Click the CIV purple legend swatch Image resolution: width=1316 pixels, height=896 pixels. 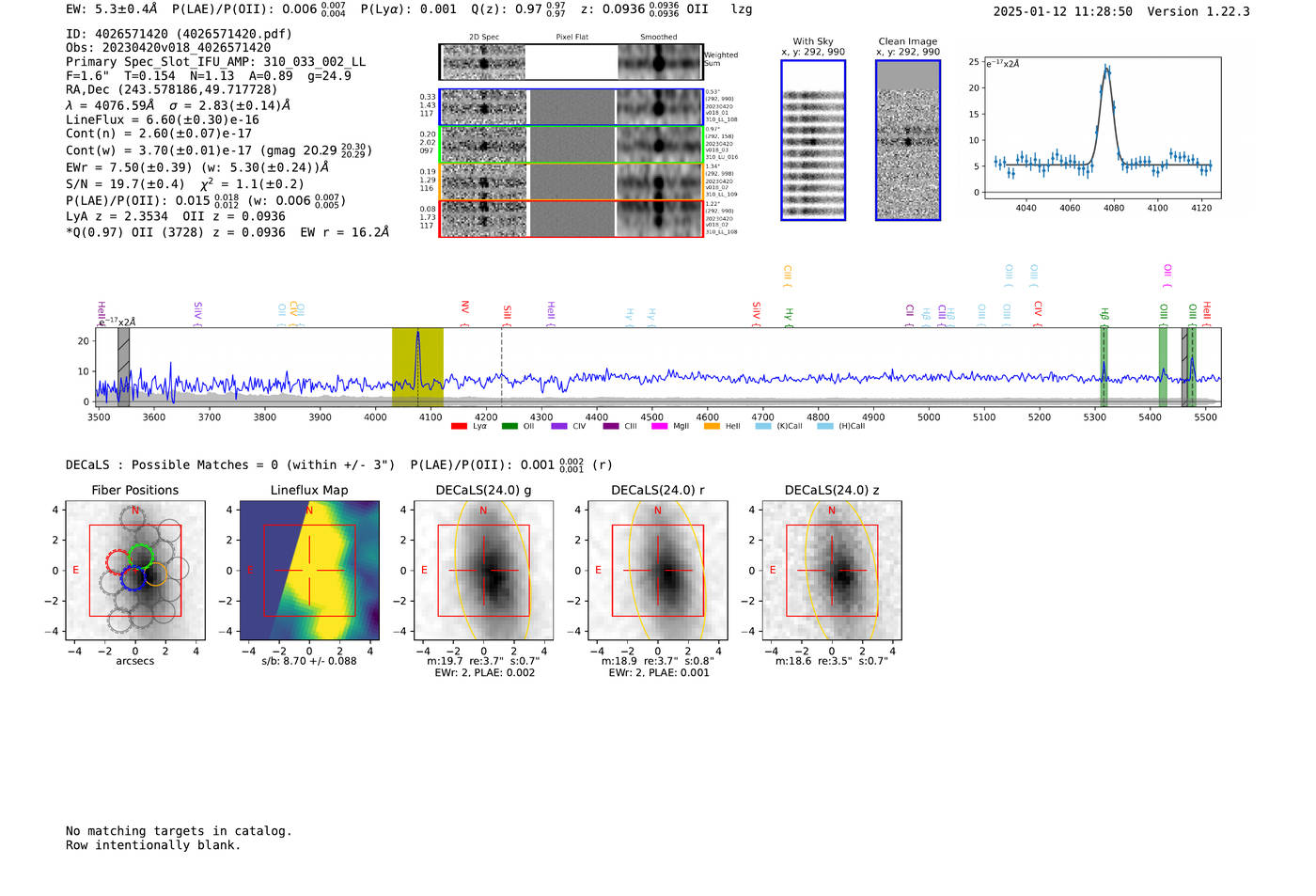coord(559,427)
